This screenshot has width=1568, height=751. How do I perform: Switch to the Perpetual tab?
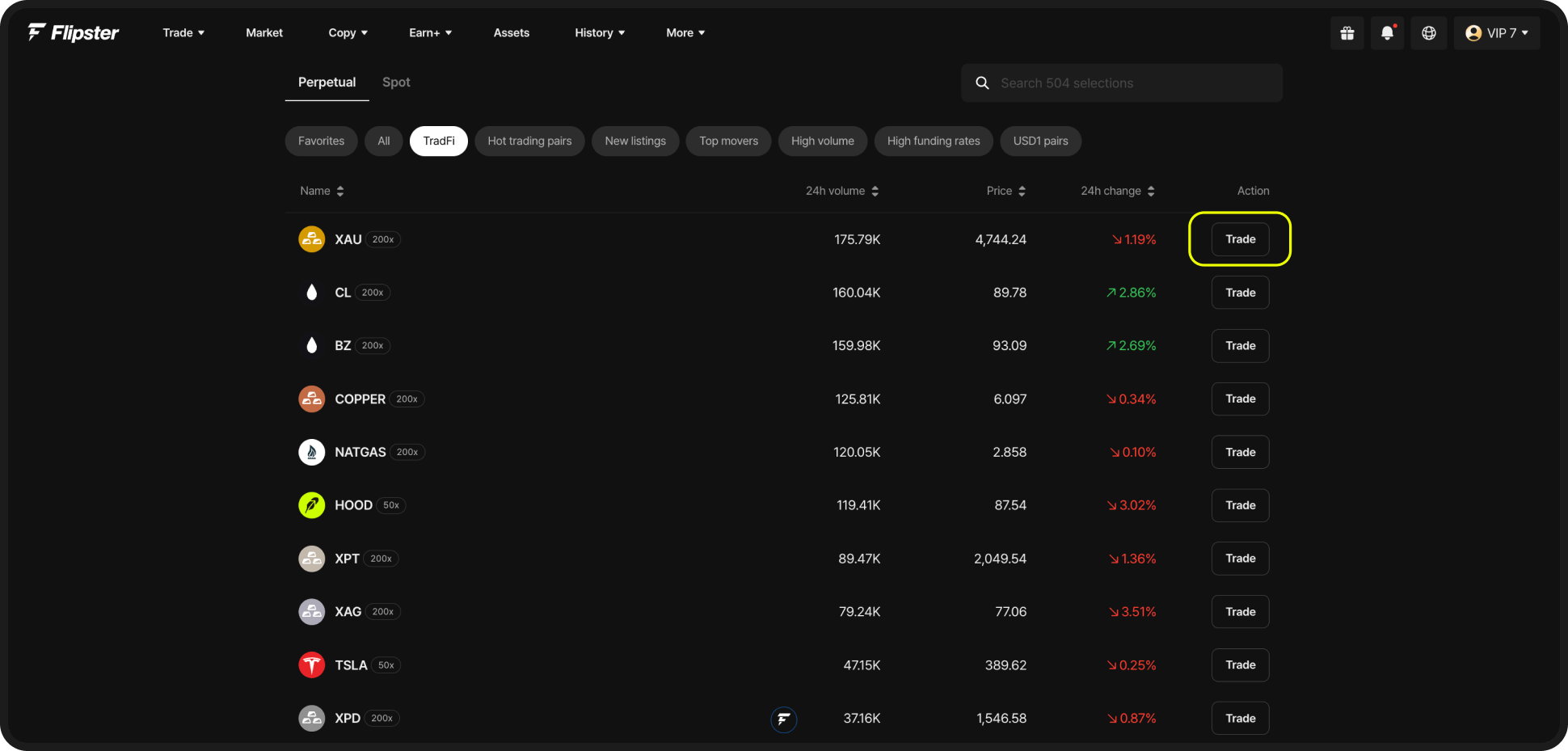[x=327, y=82]
